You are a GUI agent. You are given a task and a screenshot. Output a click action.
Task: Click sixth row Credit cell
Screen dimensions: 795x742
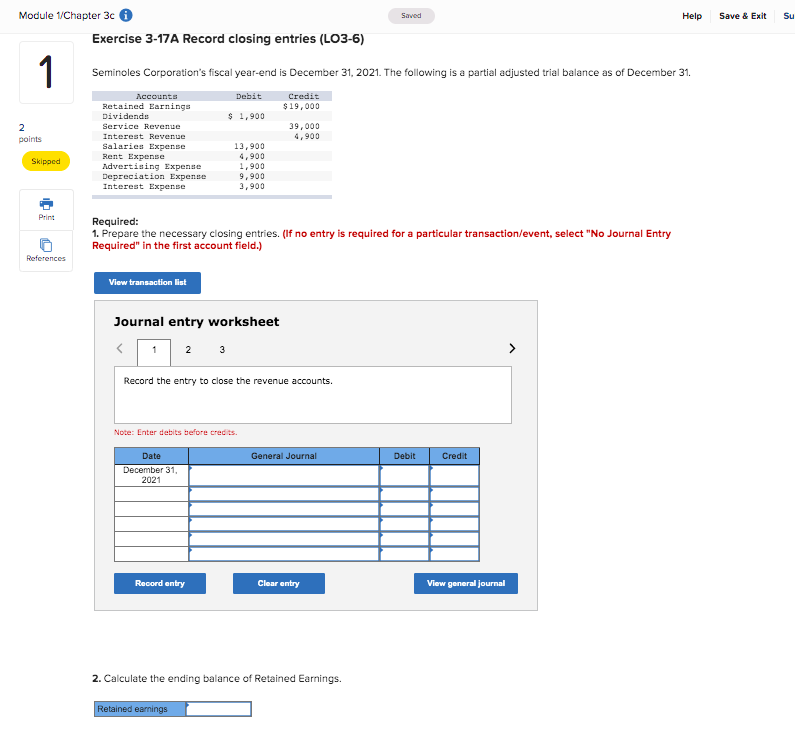[454, 554]
